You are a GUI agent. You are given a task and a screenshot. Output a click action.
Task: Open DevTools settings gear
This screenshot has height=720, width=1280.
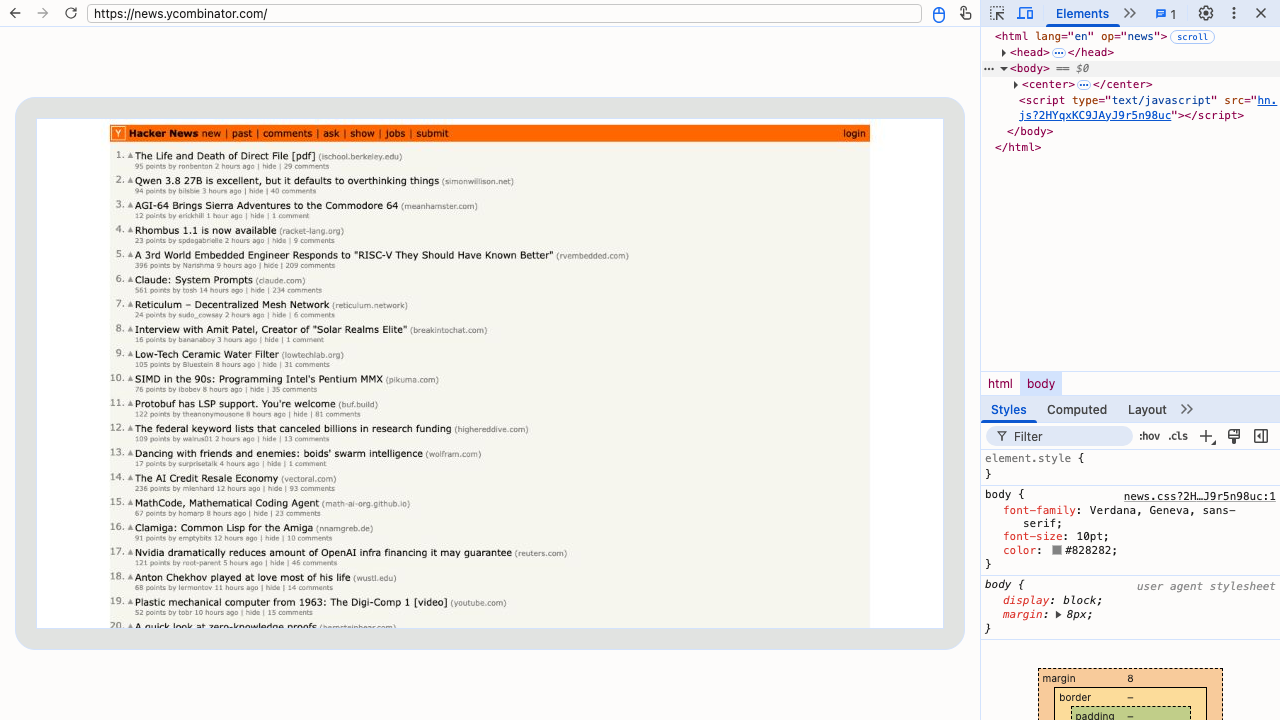1206,13
